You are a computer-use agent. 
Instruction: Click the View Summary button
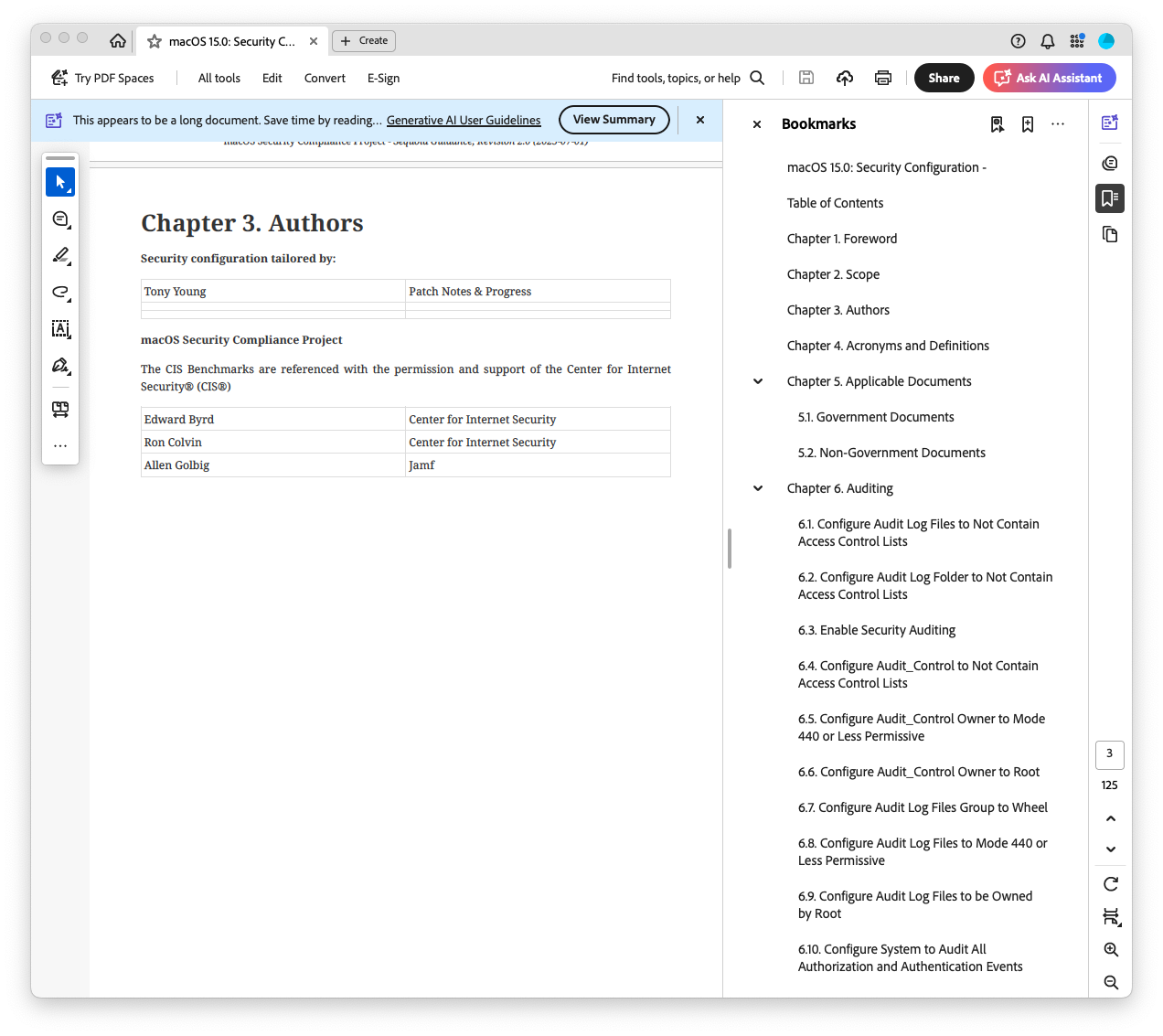tap(614, 120)
